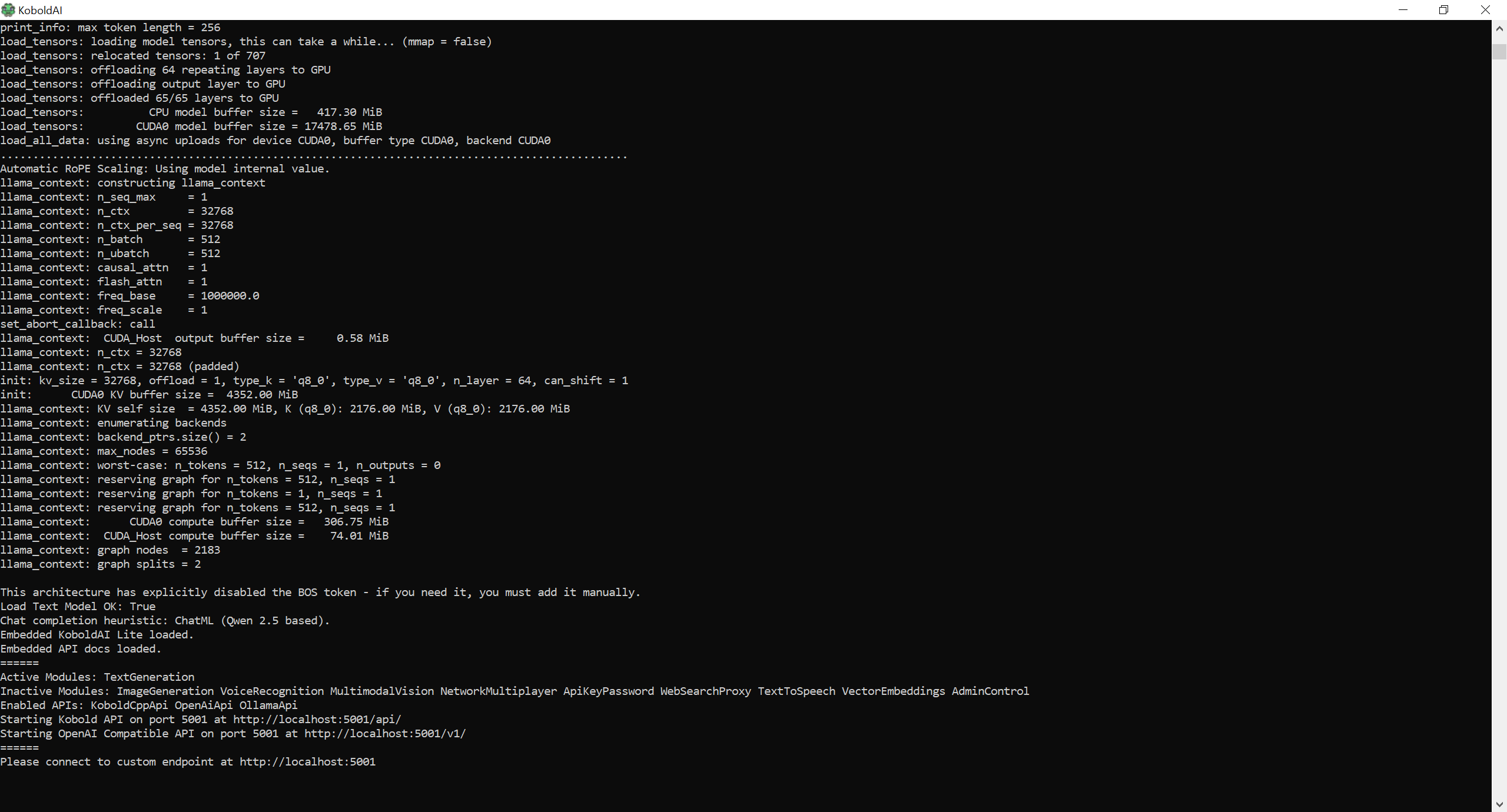Click the BOS token disabled warning line
1507x812 pixels.
click(x=320, y=593)
